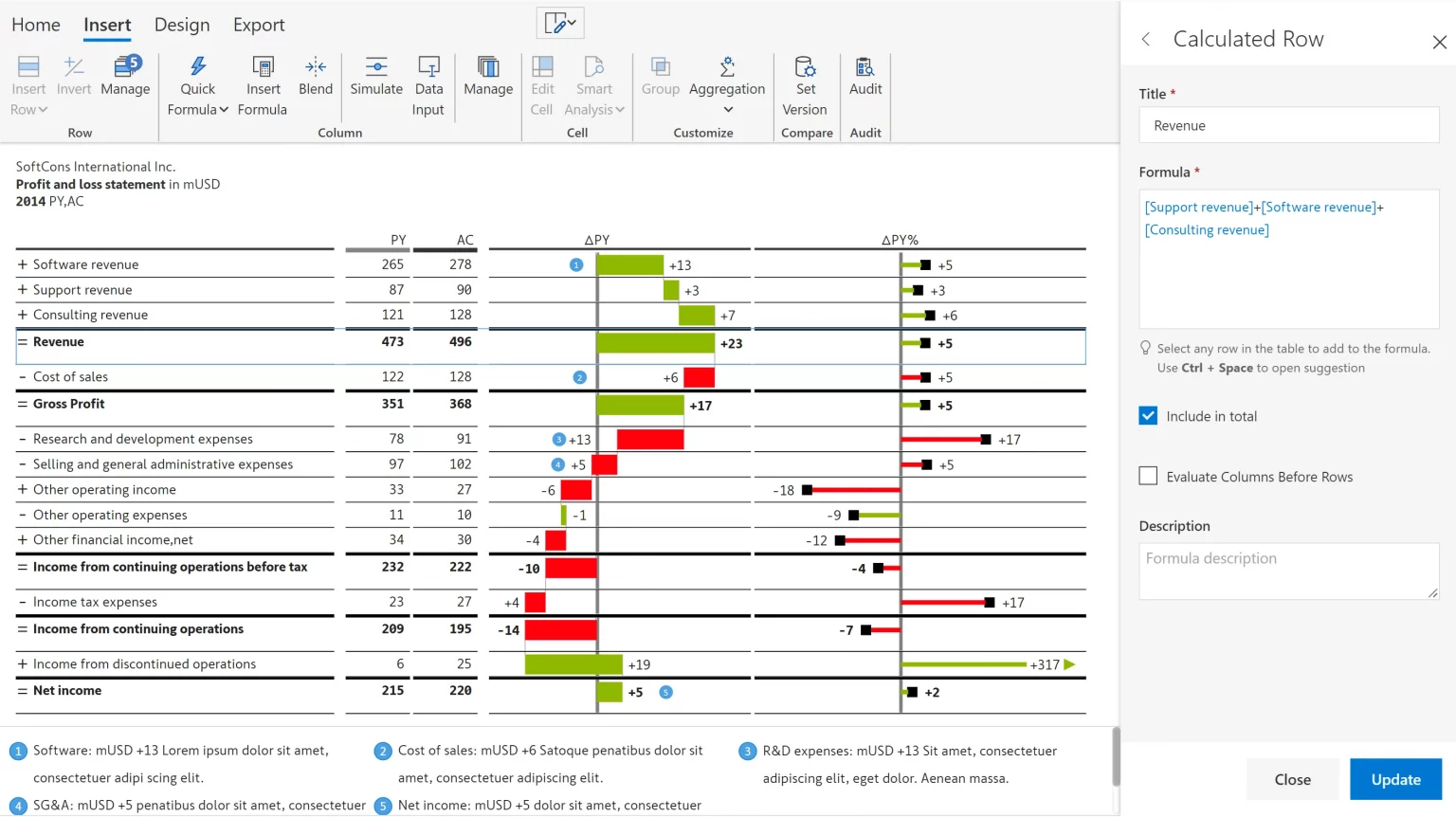This screenshot has height=817, width=1456.
Task: Click the Data Input icon
Action: coord(428,66)
